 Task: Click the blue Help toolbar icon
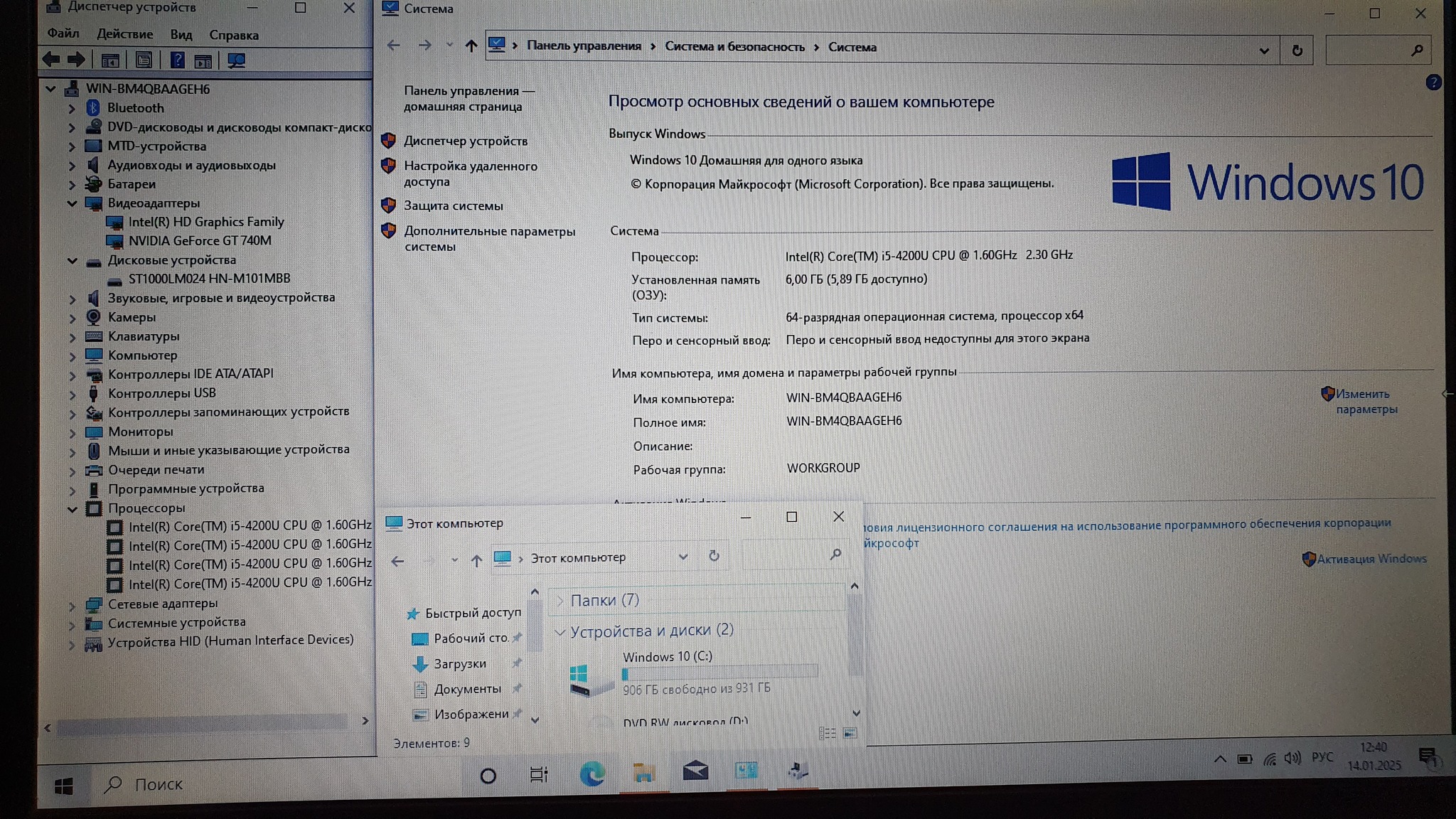tap(178, 60)
